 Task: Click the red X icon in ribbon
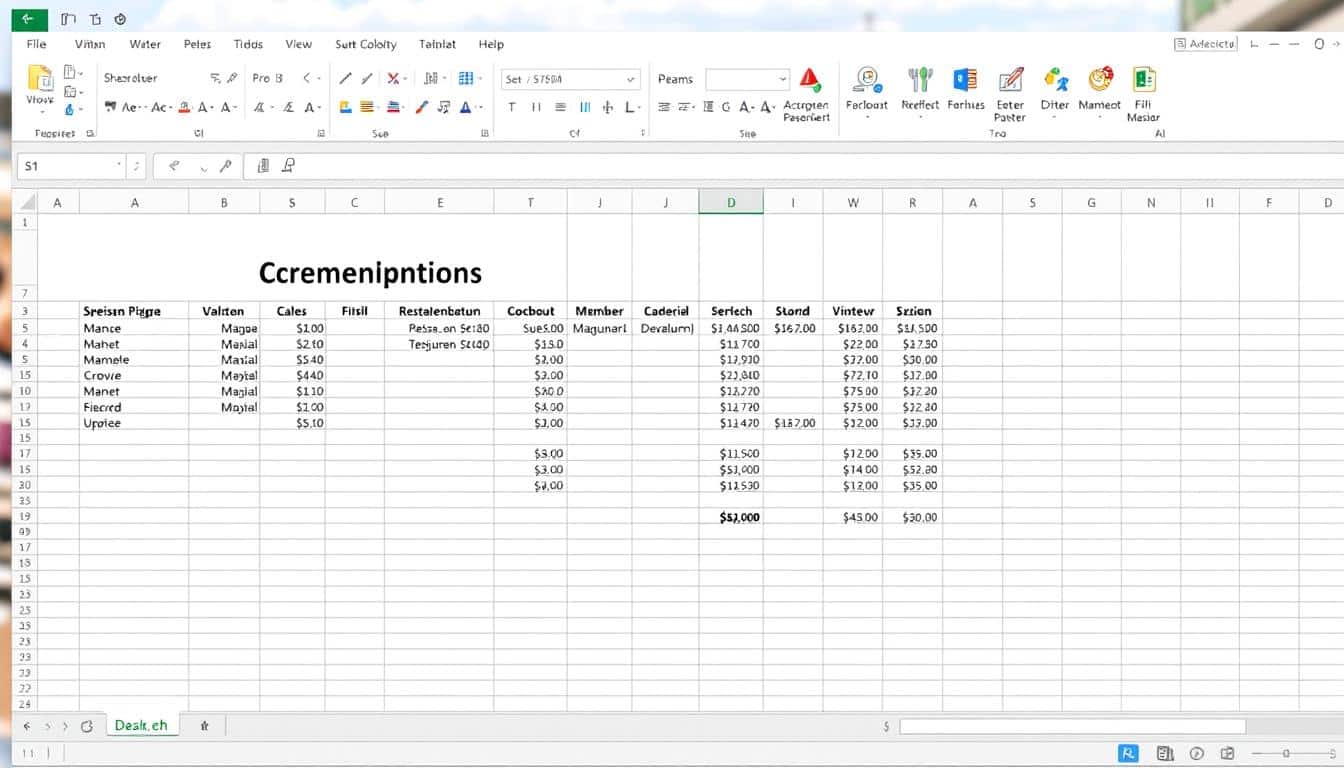pyautogui.click(x=394, y=78)
